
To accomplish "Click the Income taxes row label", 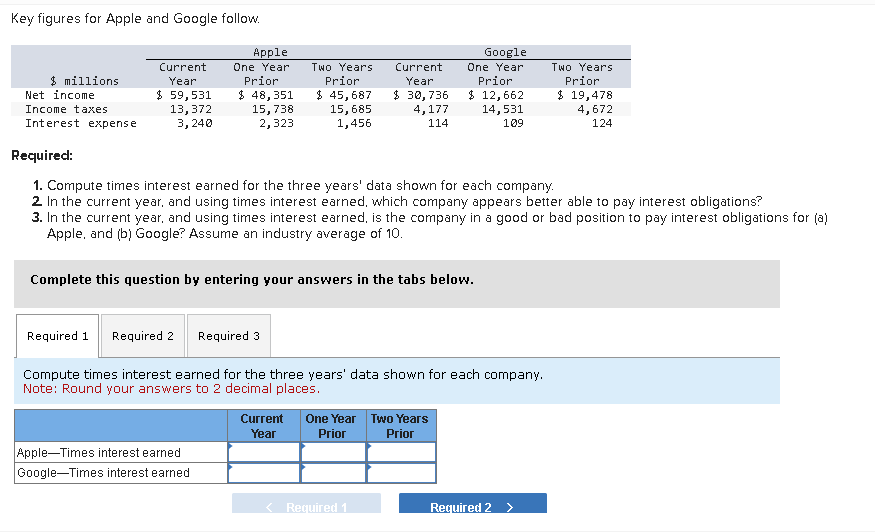I will (x=66, y=109).
